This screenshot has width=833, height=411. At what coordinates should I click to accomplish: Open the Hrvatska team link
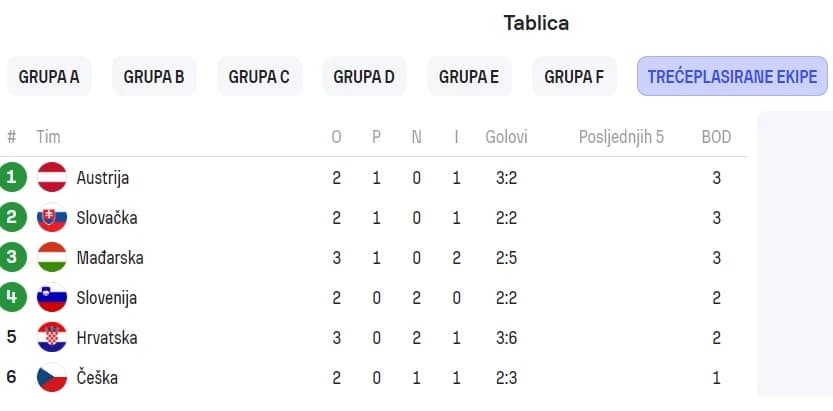[x=107, y=338]
